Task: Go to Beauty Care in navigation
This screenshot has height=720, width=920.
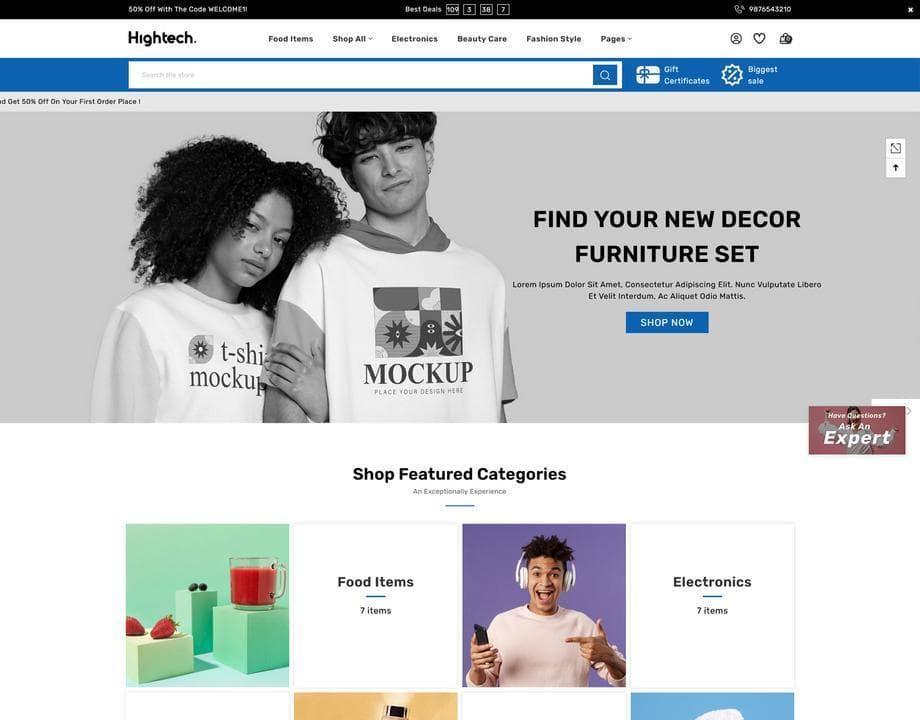Action: pyautogui.click(x=482, y=39)
